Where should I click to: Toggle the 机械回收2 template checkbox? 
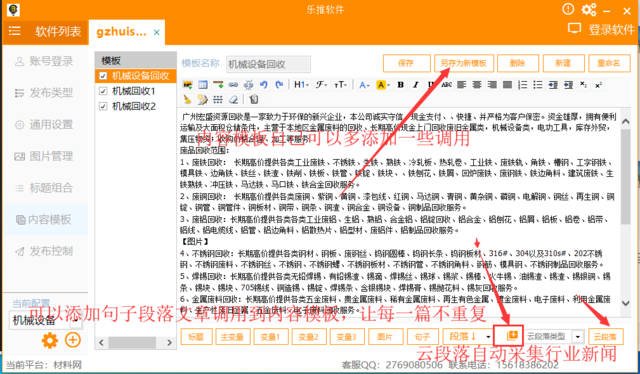(x=103, y=106)
